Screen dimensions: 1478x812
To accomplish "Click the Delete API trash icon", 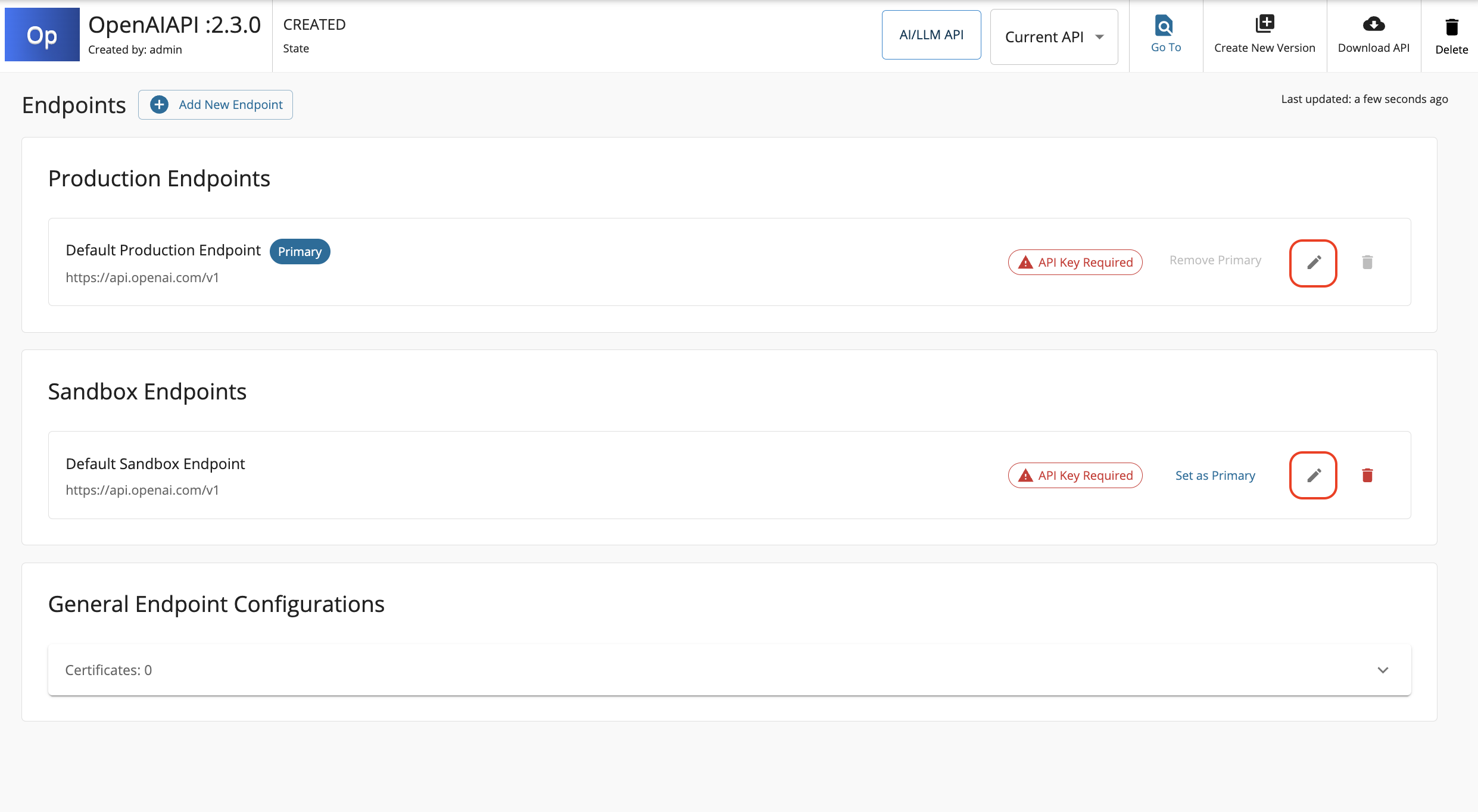I will pyautogui.click(x=1452, y=27).
